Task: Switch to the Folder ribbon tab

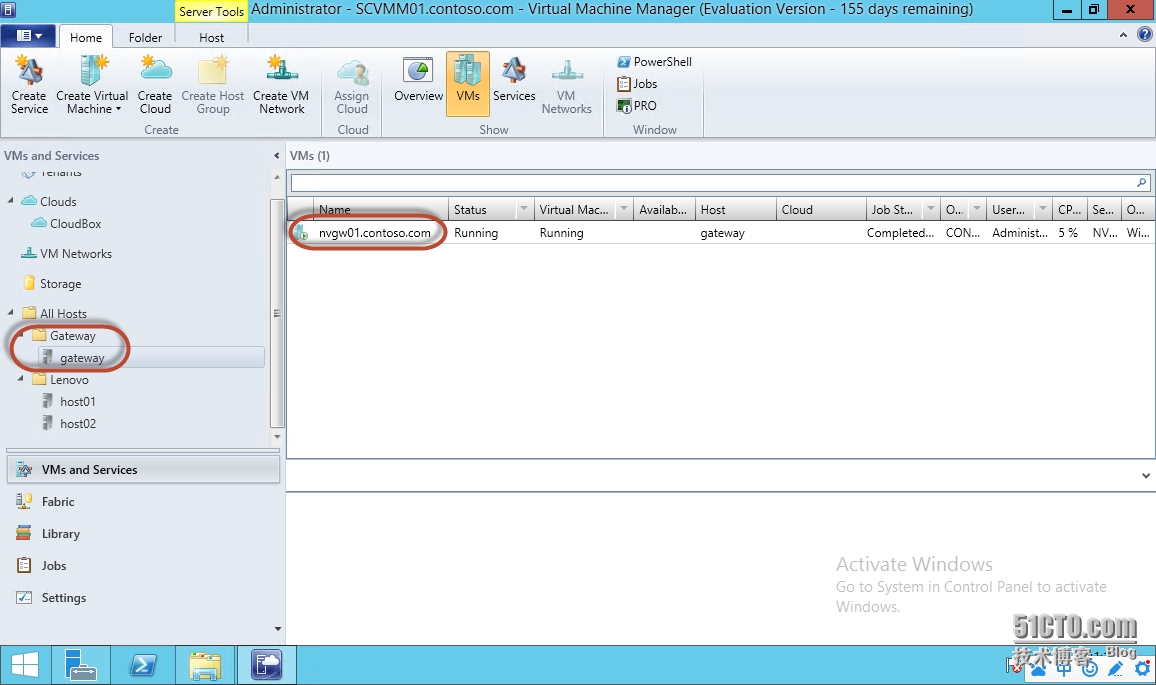Action: pyautogui.click(x=145, y=38)
